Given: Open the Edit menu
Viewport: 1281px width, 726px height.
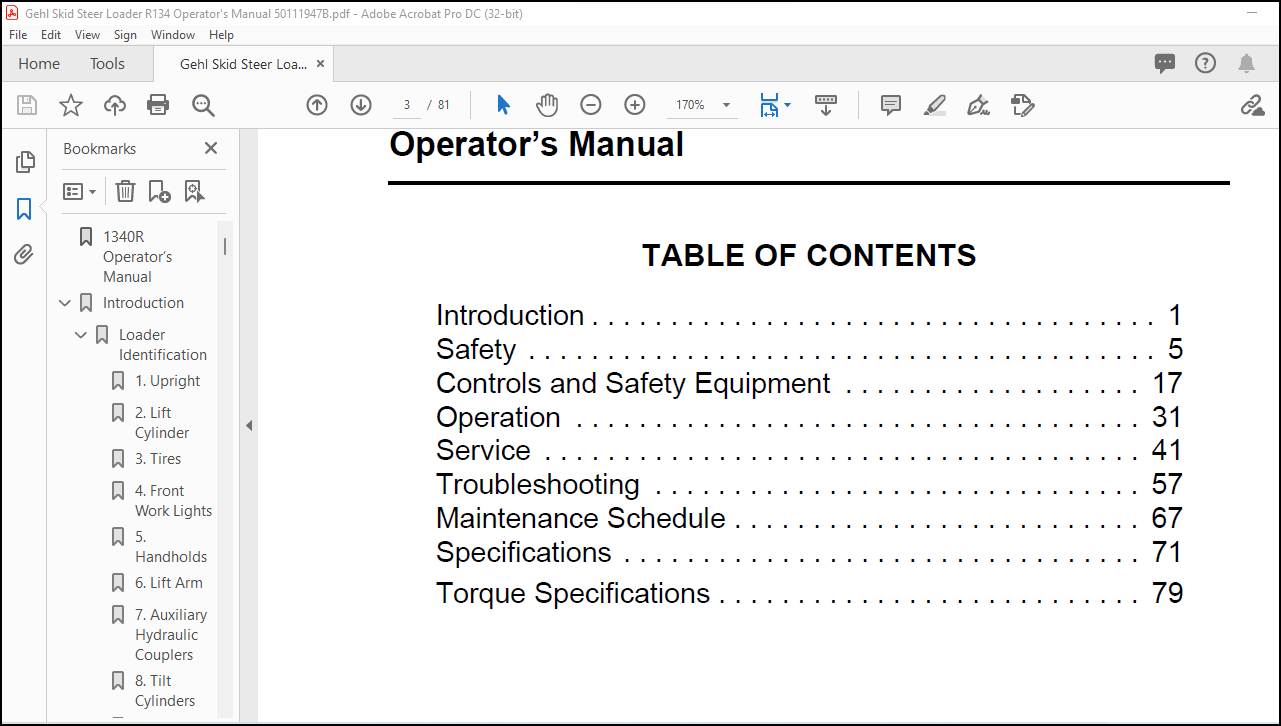Looking at the screenshot, I should (51, 34).
